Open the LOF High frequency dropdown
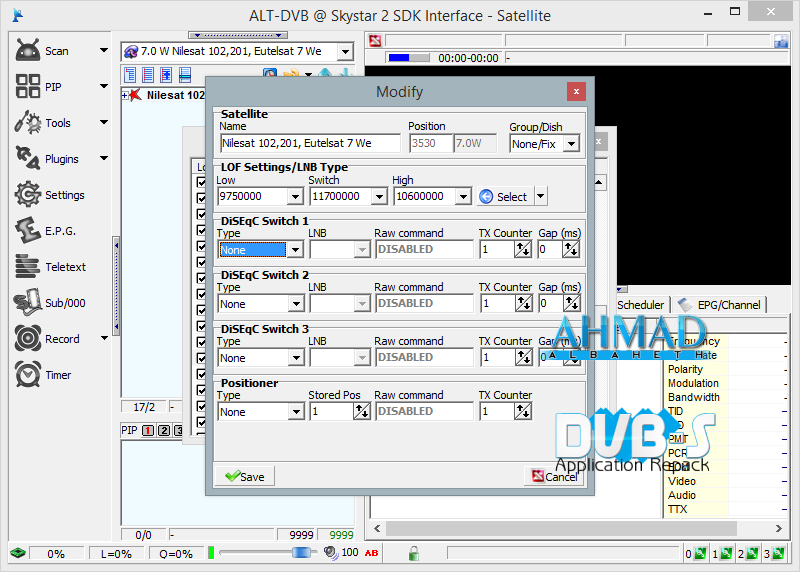The height and width of the screenshot is (572, 800). pos(463,196)
